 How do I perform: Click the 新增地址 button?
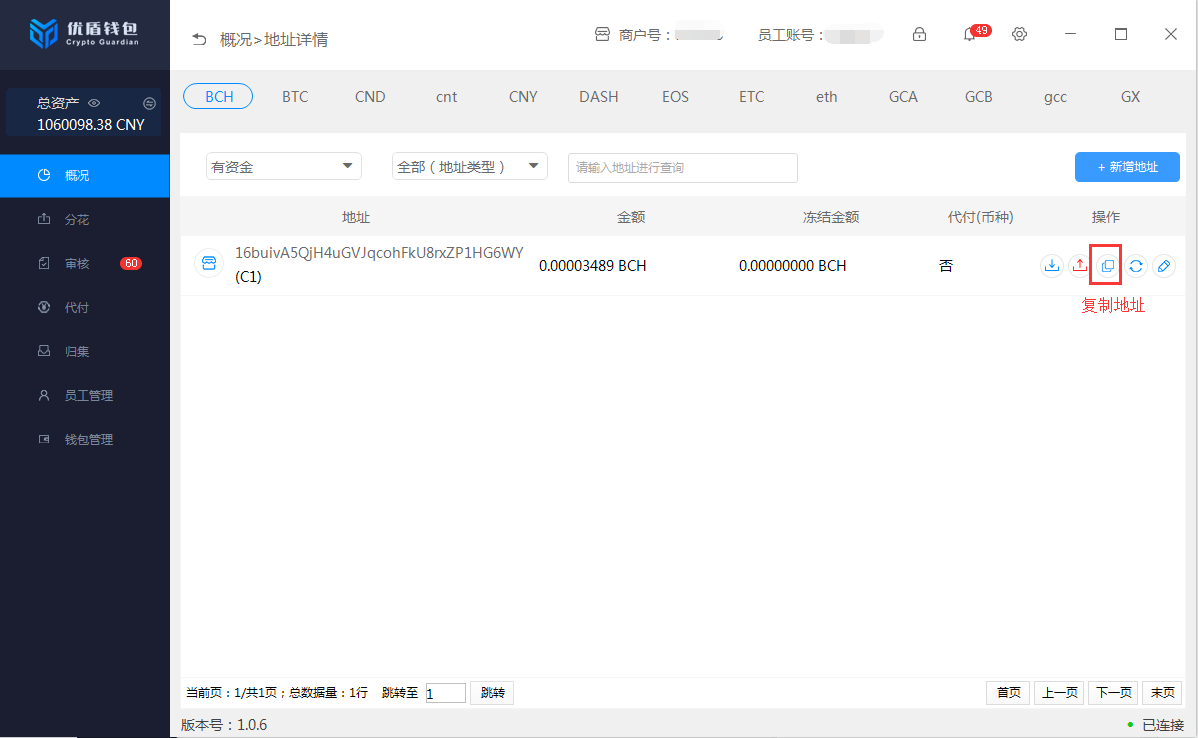click(1127, 167)
